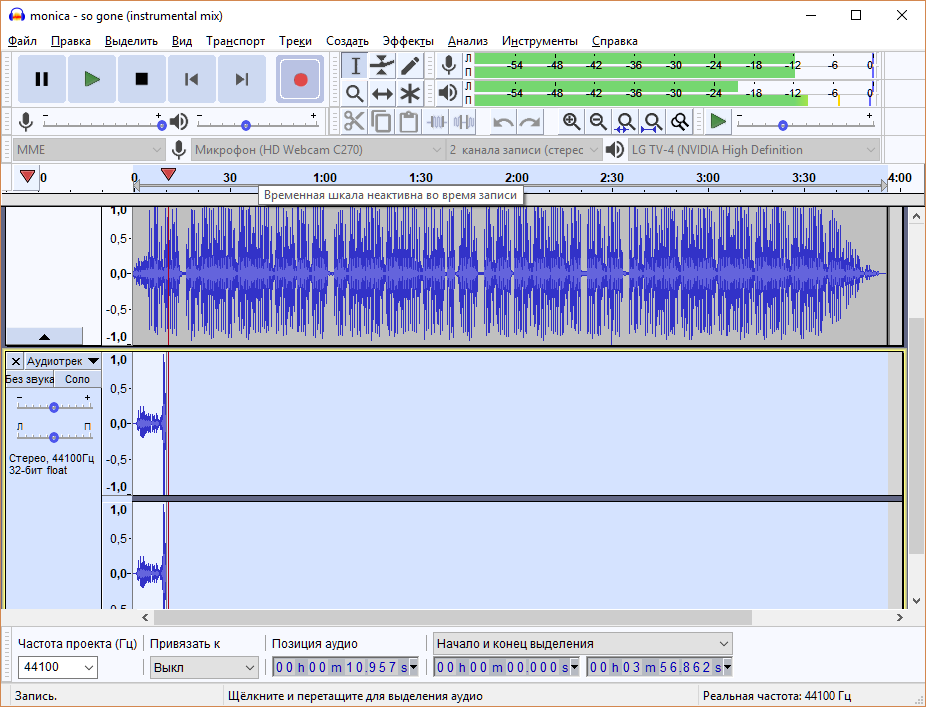Click the horizontal scrollbar thumb

point(452,617)
